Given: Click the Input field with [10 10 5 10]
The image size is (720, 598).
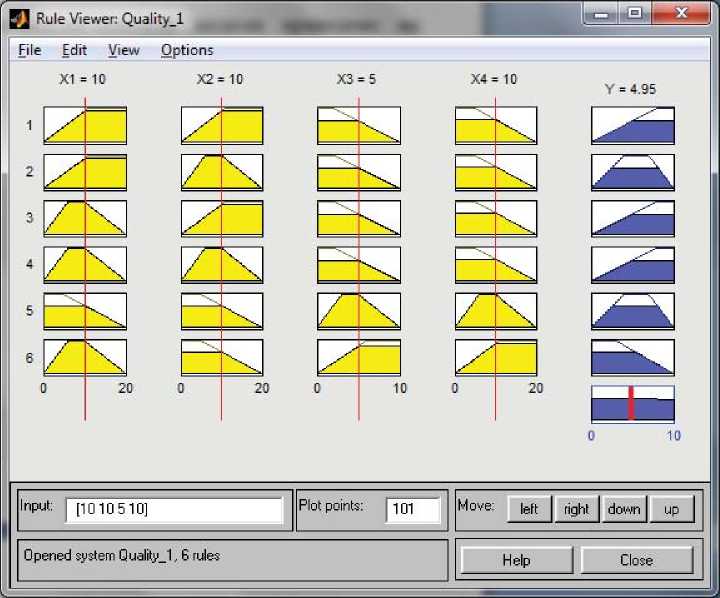Looking at the screenshot, I should [x=174, y=510].
